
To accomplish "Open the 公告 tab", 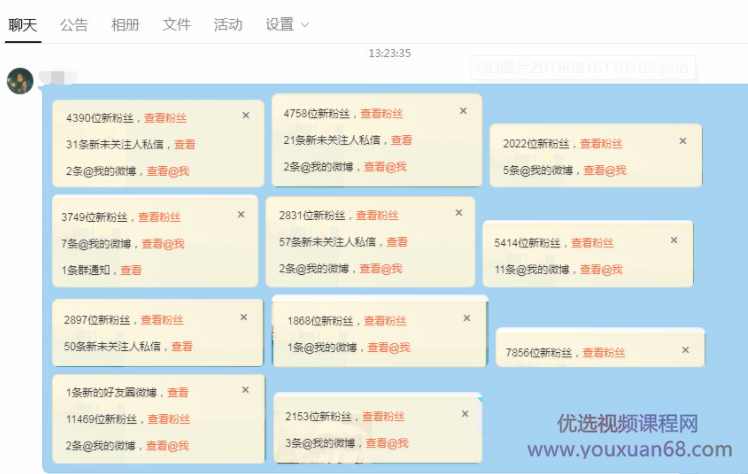I will pyautogui.click(x=74, y=25).
